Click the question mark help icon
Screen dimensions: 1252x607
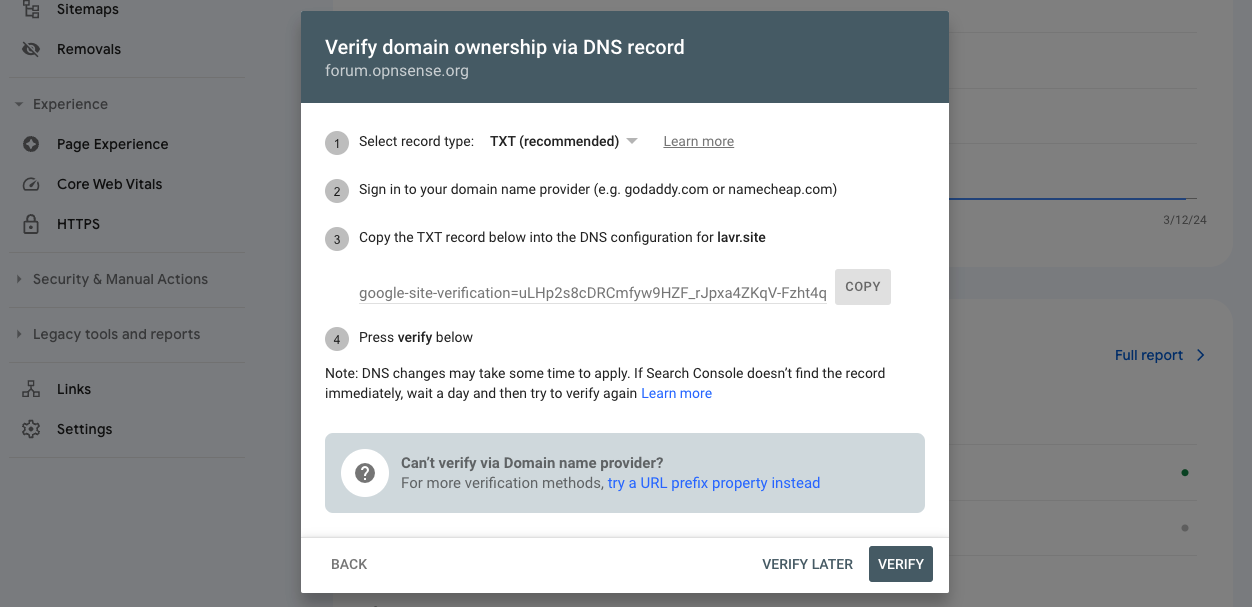click(365, 473)
